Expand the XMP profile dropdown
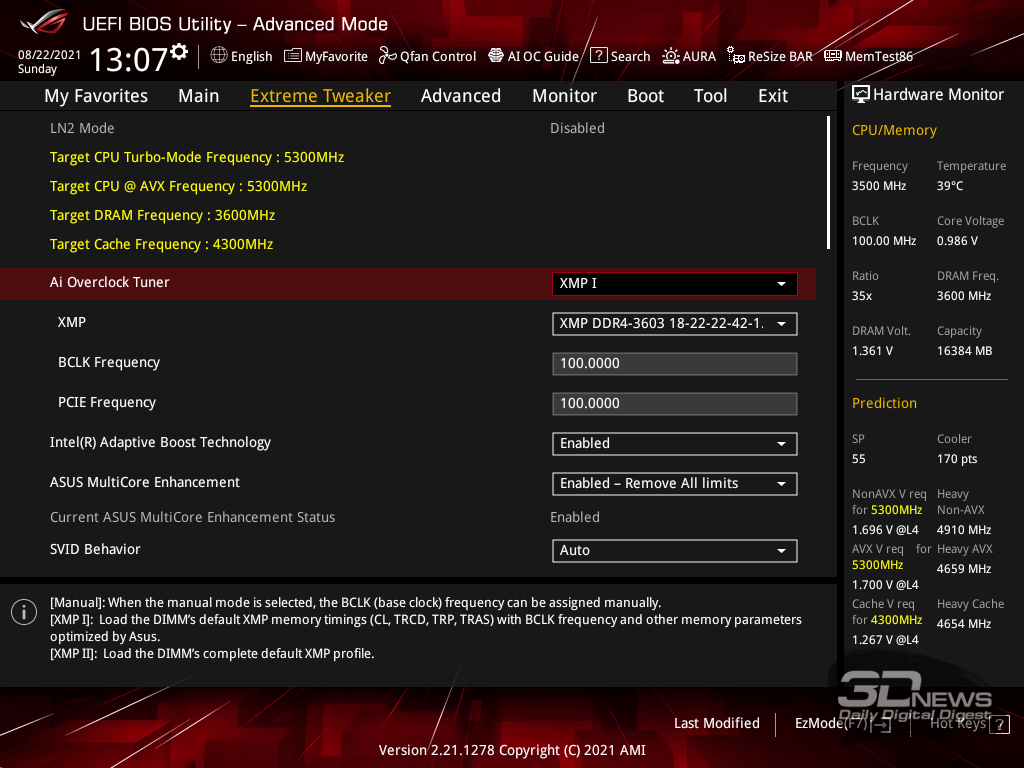This screenshot has height=768, width=1024. 675,323
